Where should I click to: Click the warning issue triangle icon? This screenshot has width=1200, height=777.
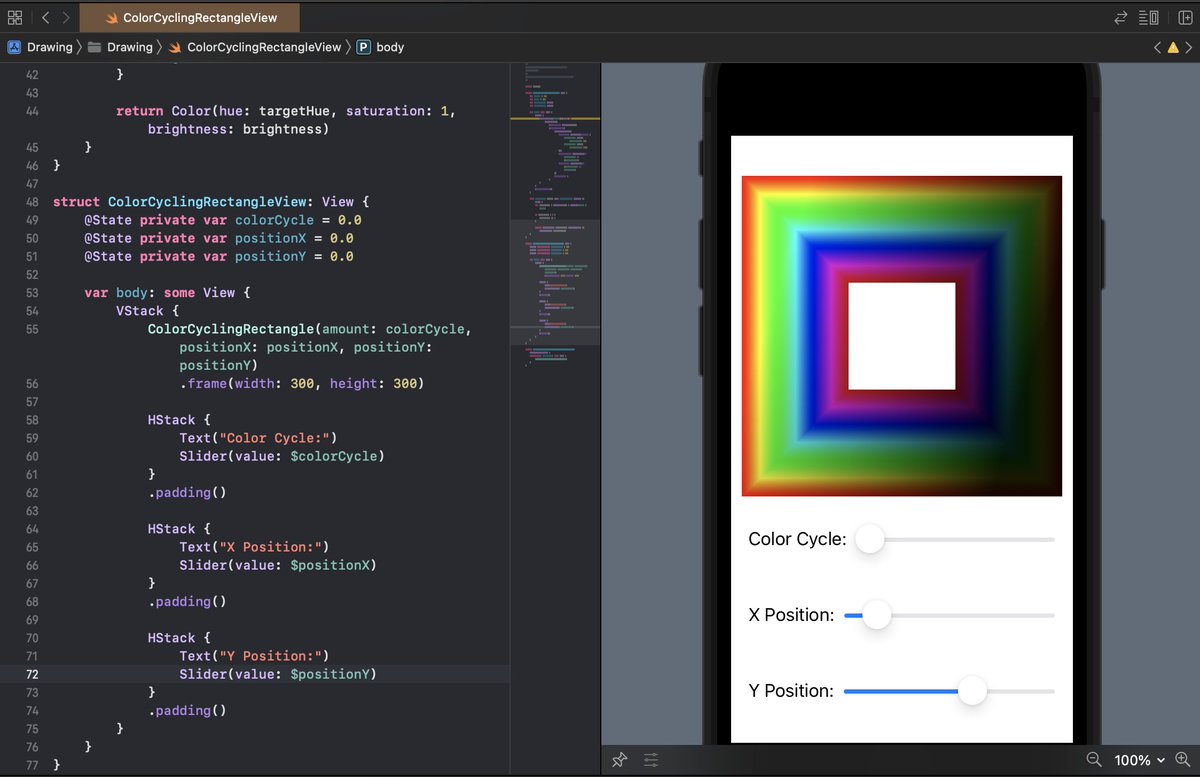pos(1173,47)
